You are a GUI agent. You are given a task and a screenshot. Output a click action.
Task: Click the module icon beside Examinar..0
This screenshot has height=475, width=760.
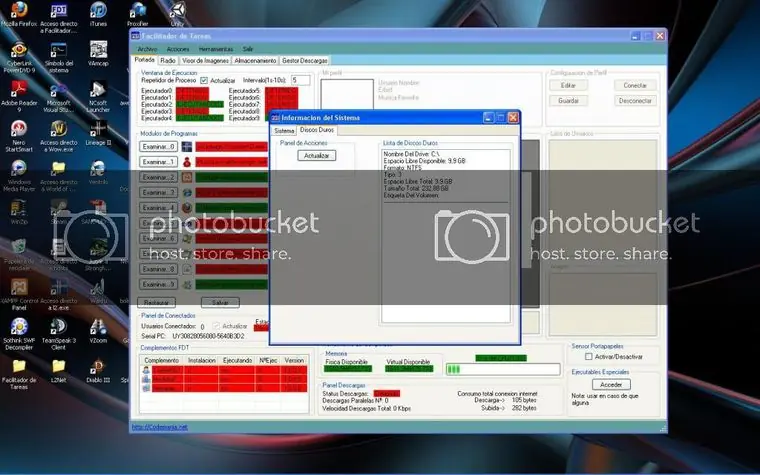click(187, 147)
